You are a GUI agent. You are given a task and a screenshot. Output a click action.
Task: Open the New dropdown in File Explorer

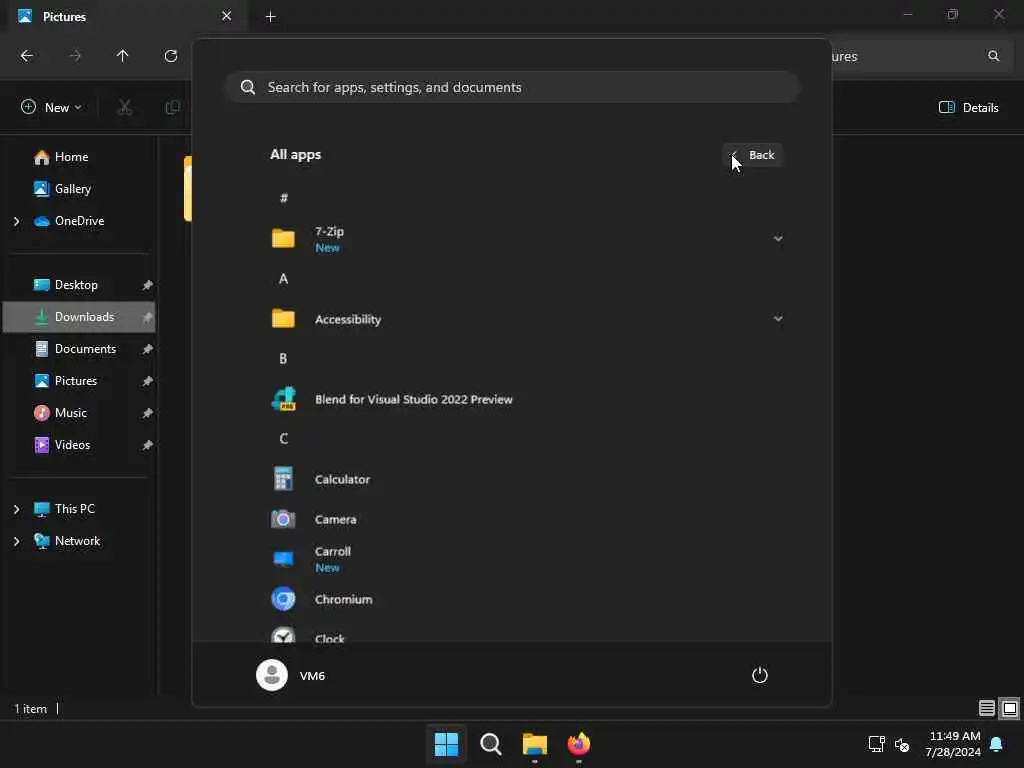52,107
